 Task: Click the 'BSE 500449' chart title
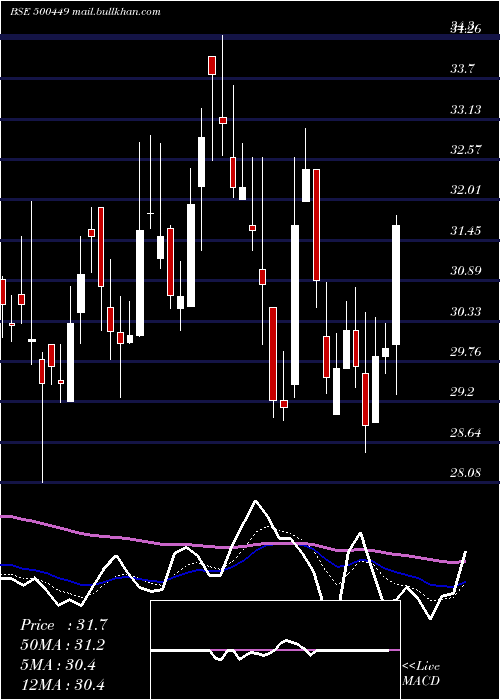pyautogui.click(x=39, y=12)
